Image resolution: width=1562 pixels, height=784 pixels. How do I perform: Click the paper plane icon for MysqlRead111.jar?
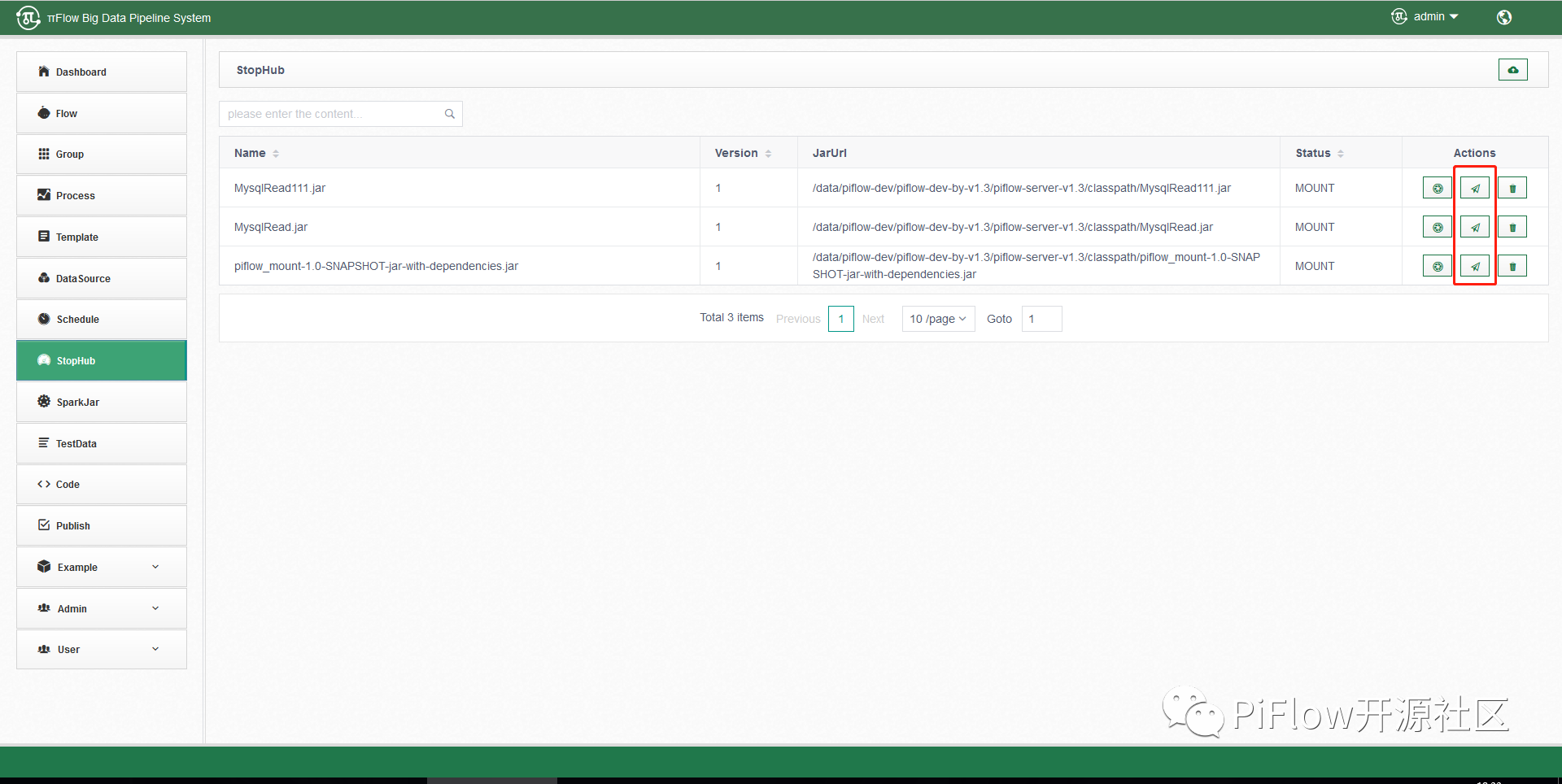(1474, 188)
